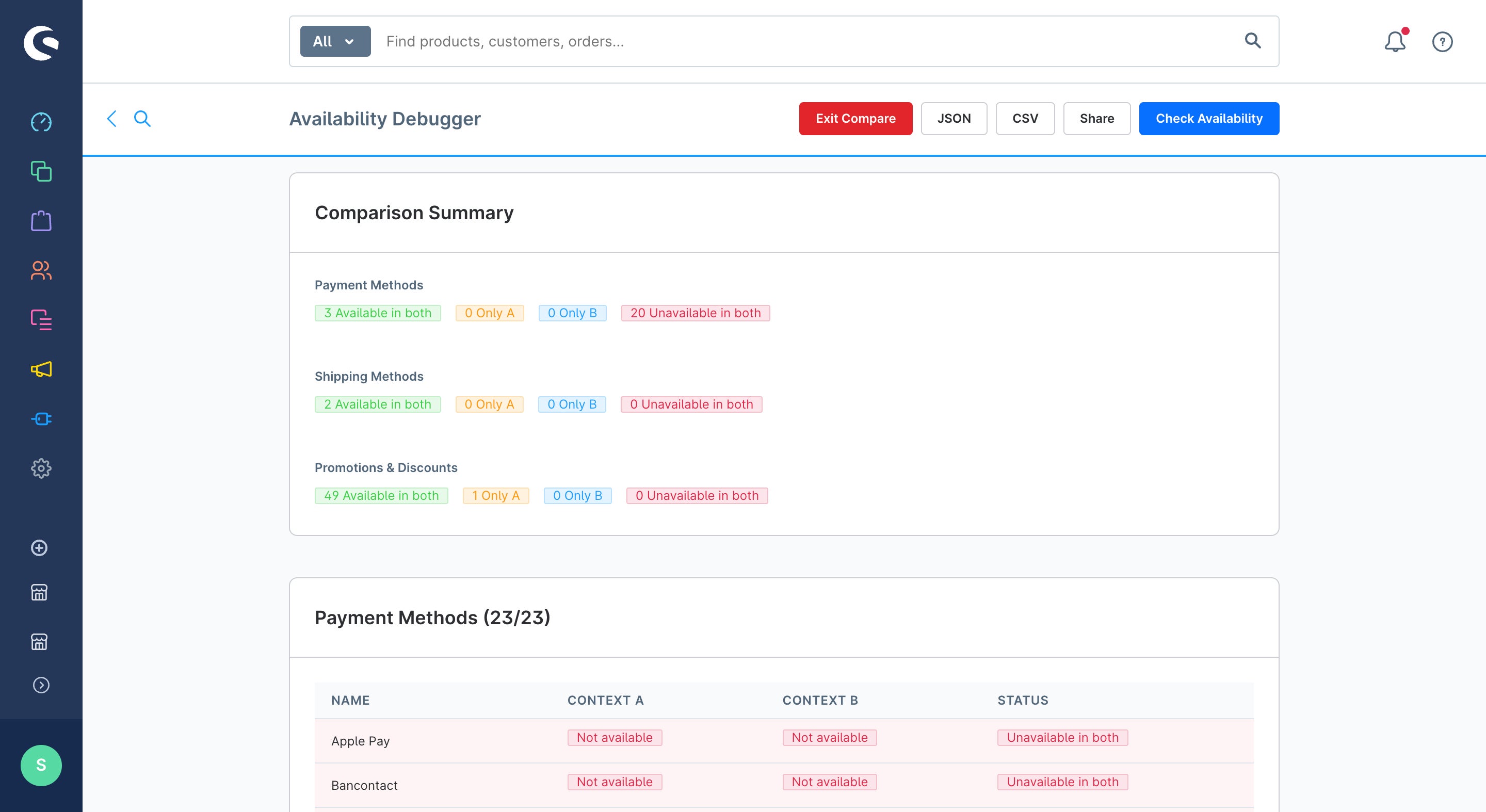Image resolution: width=1486 pixels, height=812 pixels.
Task: Open the All search type dropdown
Action: pos(335,41)
